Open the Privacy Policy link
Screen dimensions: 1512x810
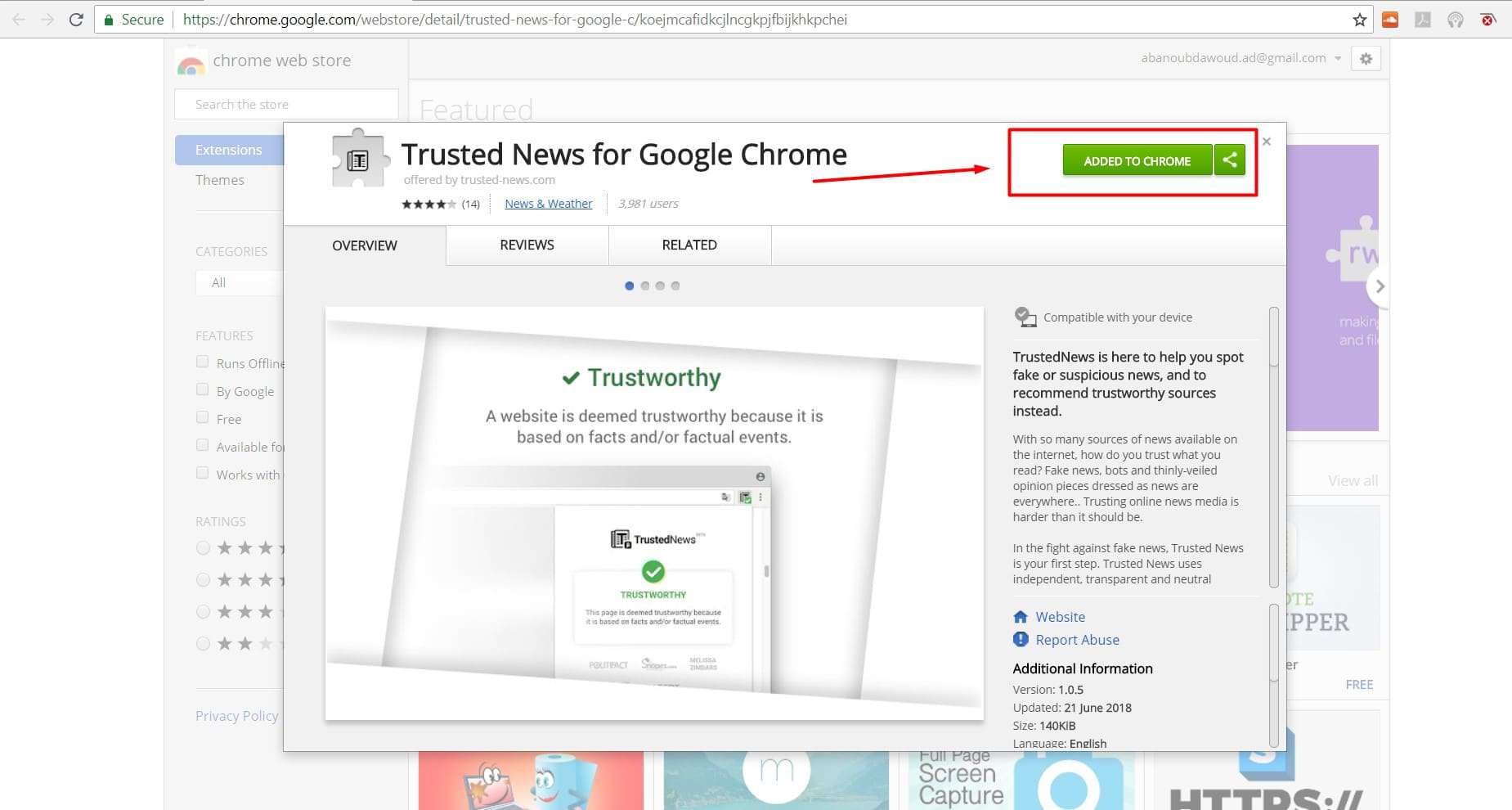click(x=236, y=715)
